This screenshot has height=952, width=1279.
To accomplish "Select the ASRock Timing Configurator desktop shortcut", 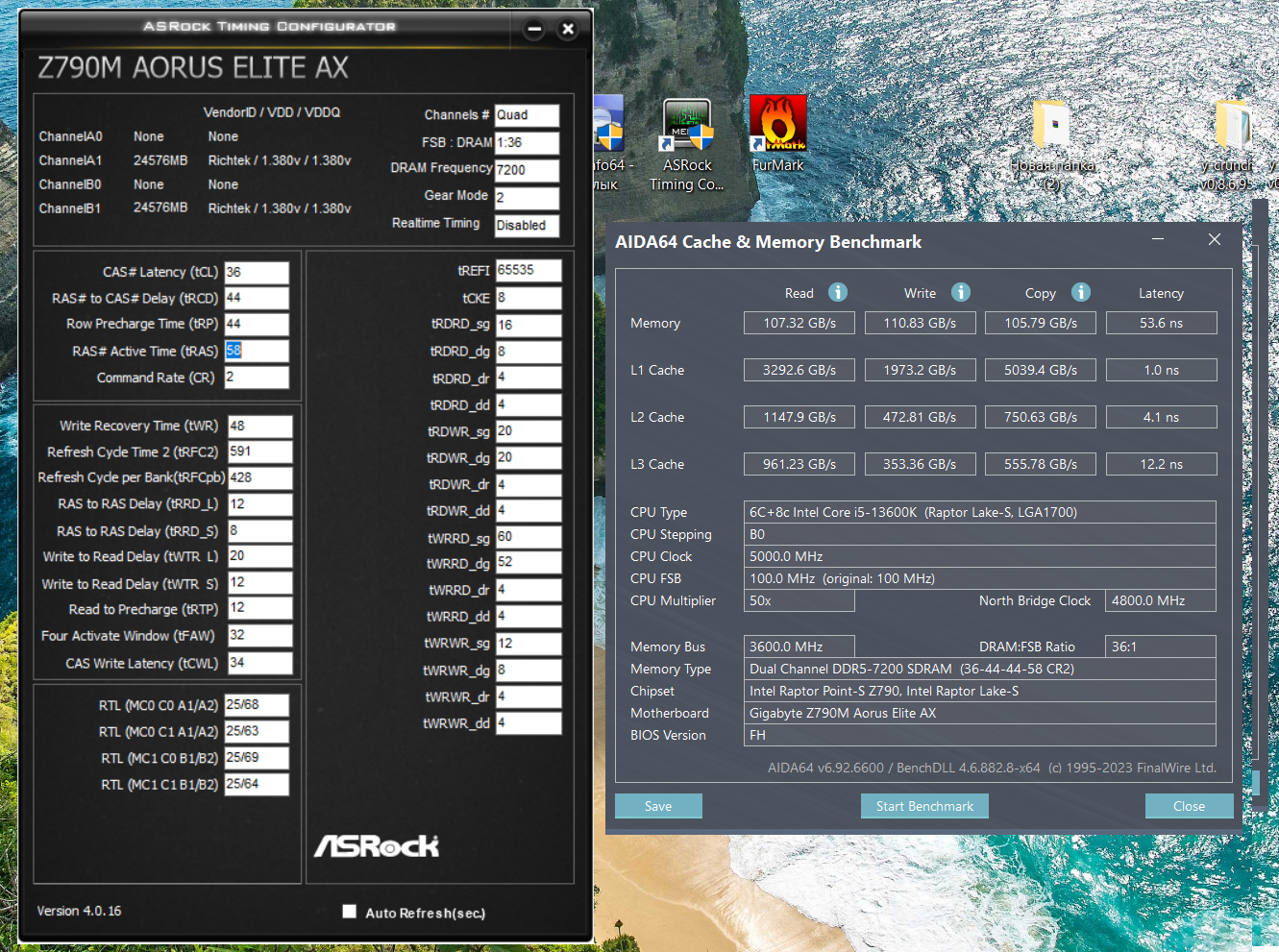I will click(x=686, y=145).
